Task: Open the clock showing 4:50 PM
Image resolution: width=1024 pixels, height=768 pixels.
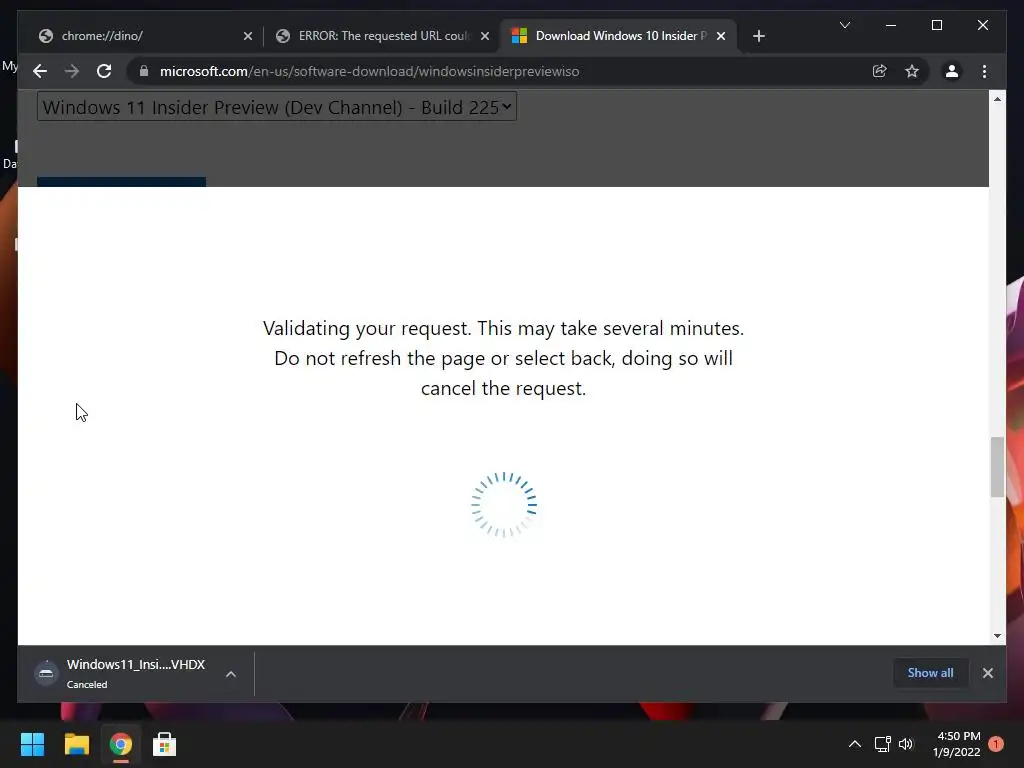Action: 956,744
